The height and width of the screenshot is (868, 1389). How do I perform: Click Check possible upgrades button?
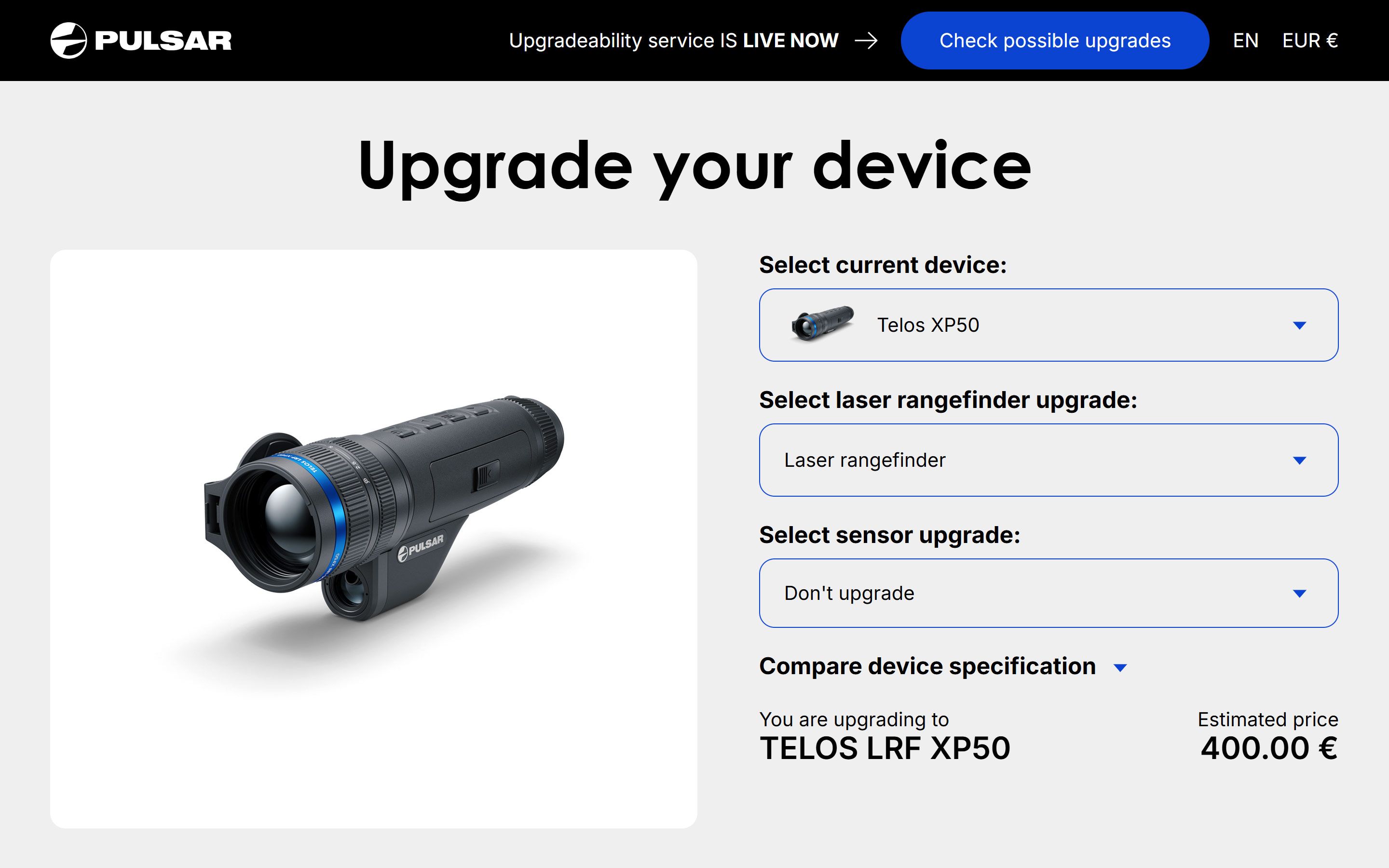[x=1055, y=41]
